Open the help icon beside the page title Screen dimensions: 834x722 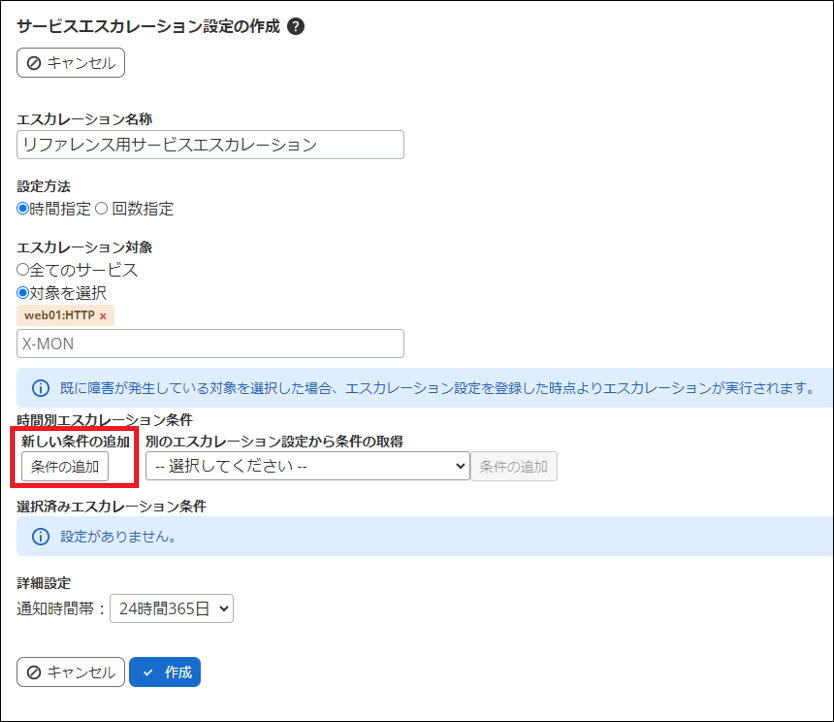[294, 29]
